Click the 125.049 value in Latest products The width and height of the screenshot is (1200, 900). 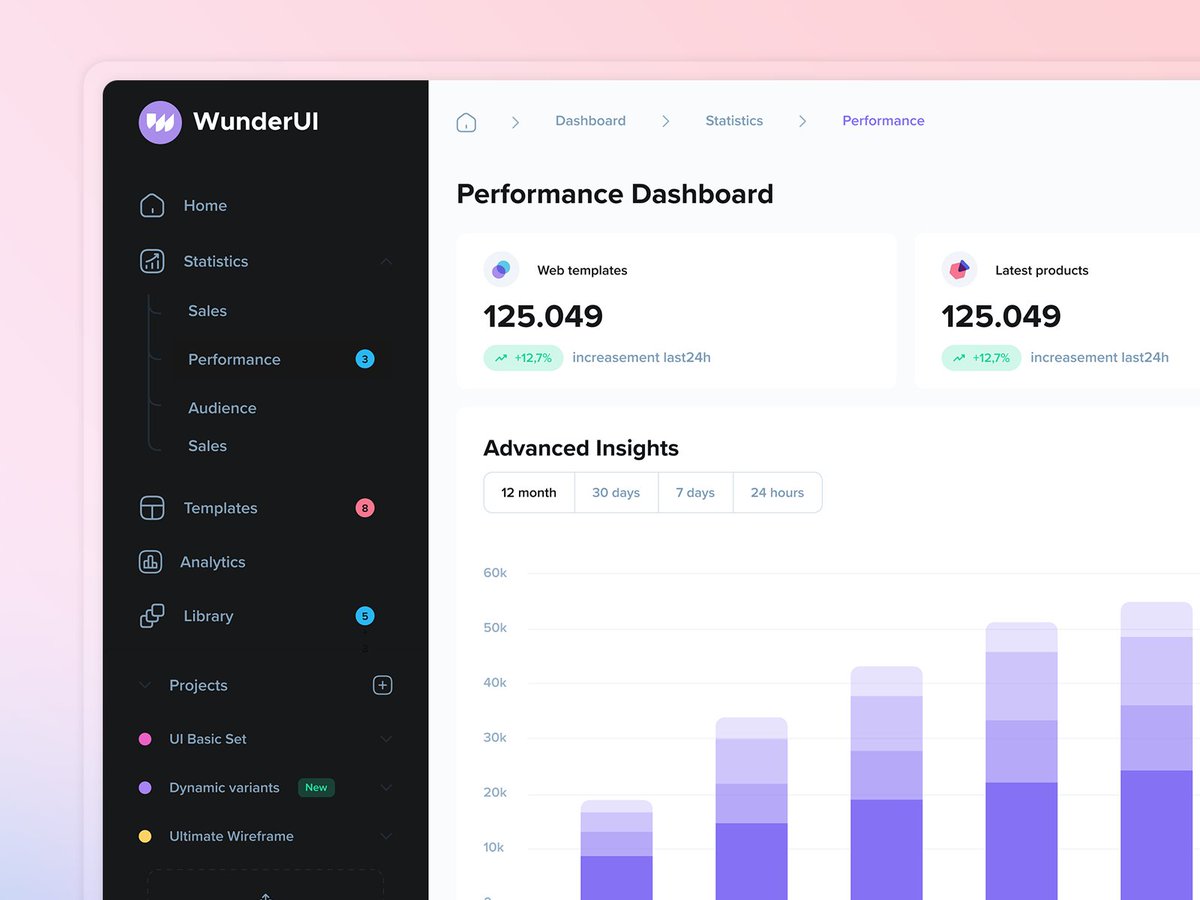1001,317
